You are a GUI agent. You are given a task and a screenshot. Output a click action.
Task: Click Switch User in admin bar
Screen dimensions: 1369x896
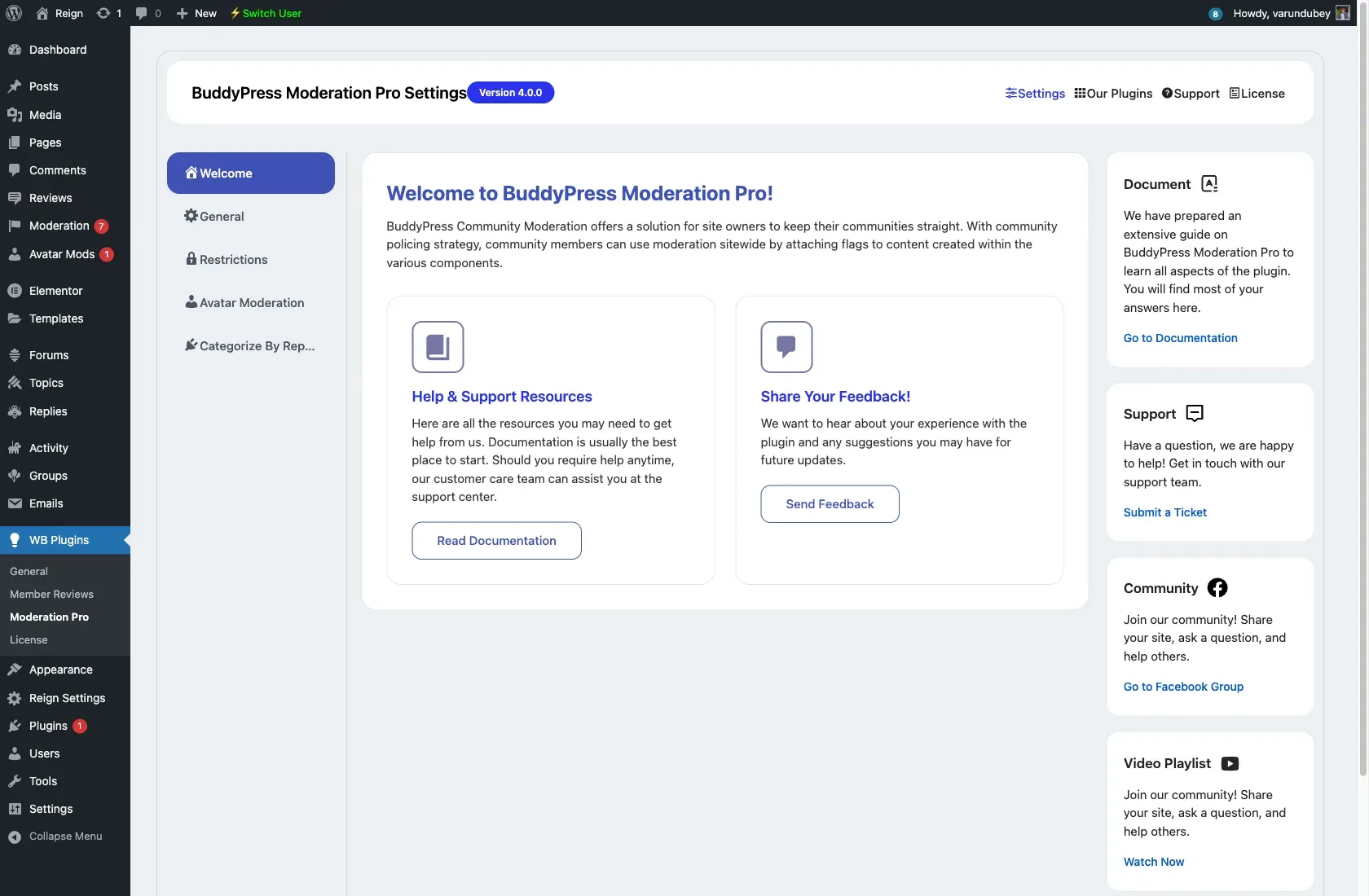coord(266,13)
